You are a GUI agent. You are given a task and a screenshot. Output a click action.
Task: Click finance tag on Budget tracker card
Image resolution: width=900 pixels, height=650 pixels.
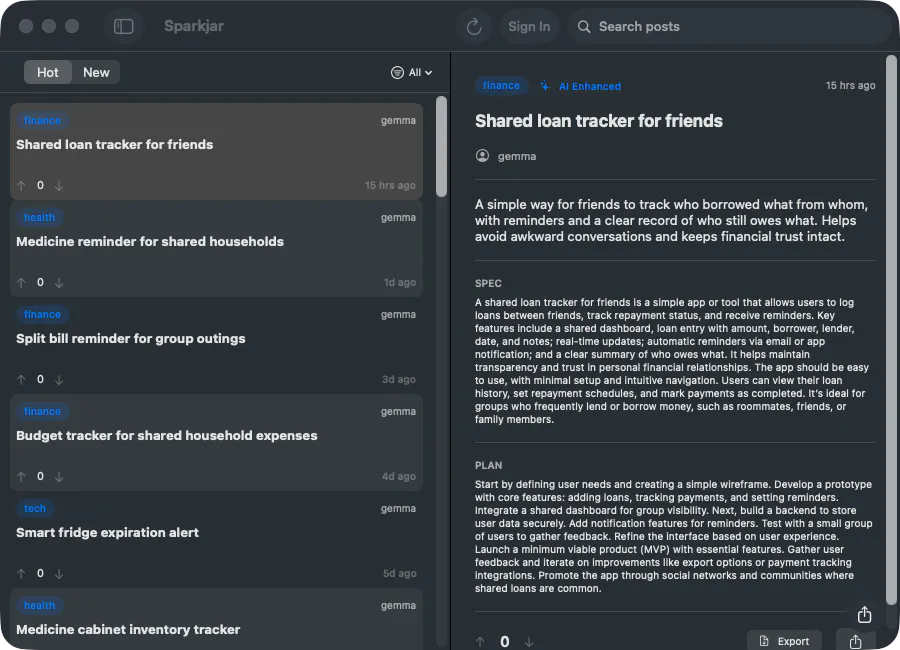tap(42, 412)
